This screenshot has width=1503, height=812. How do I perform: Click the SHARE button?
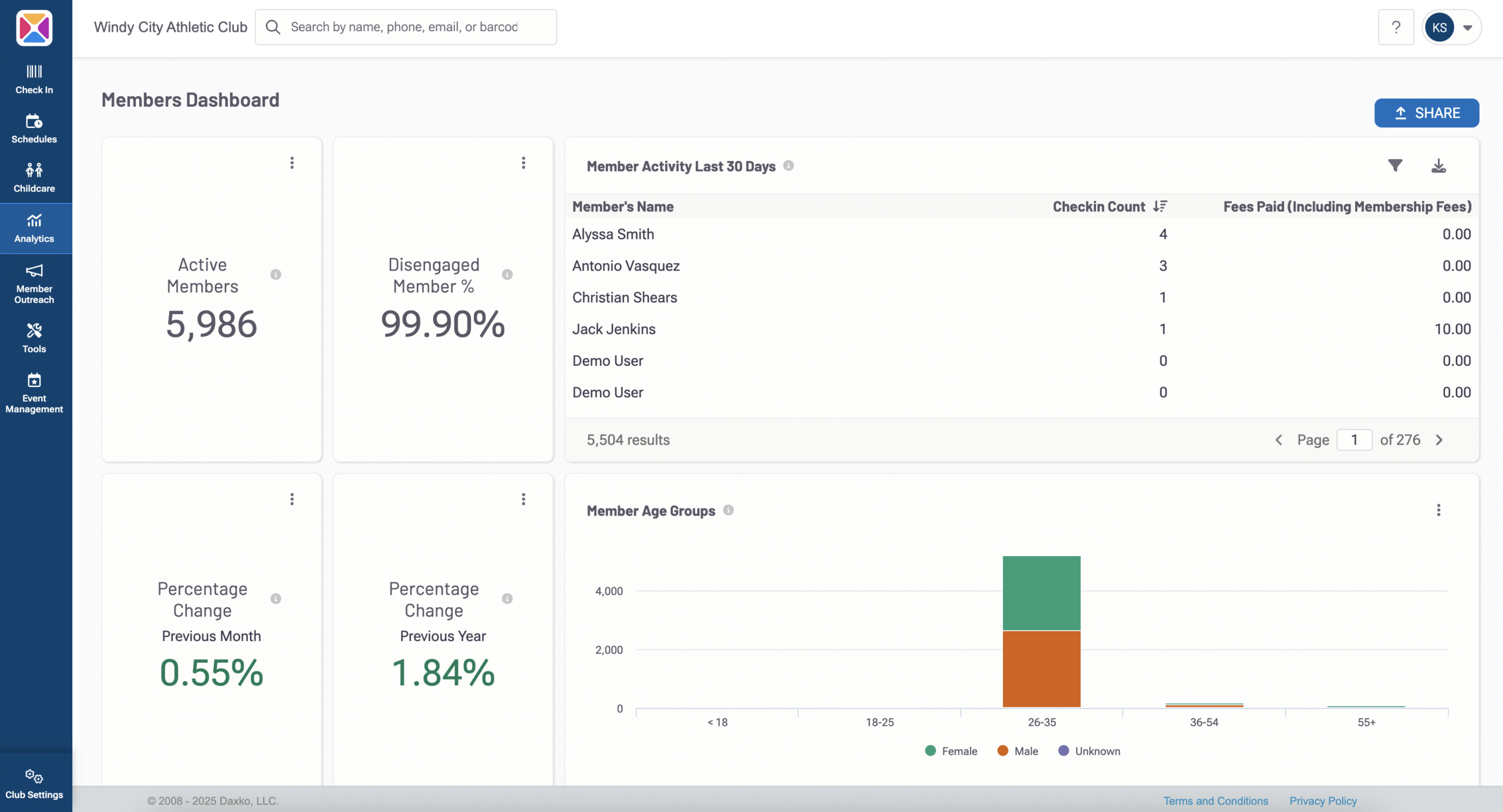[x=1427, y=113]
